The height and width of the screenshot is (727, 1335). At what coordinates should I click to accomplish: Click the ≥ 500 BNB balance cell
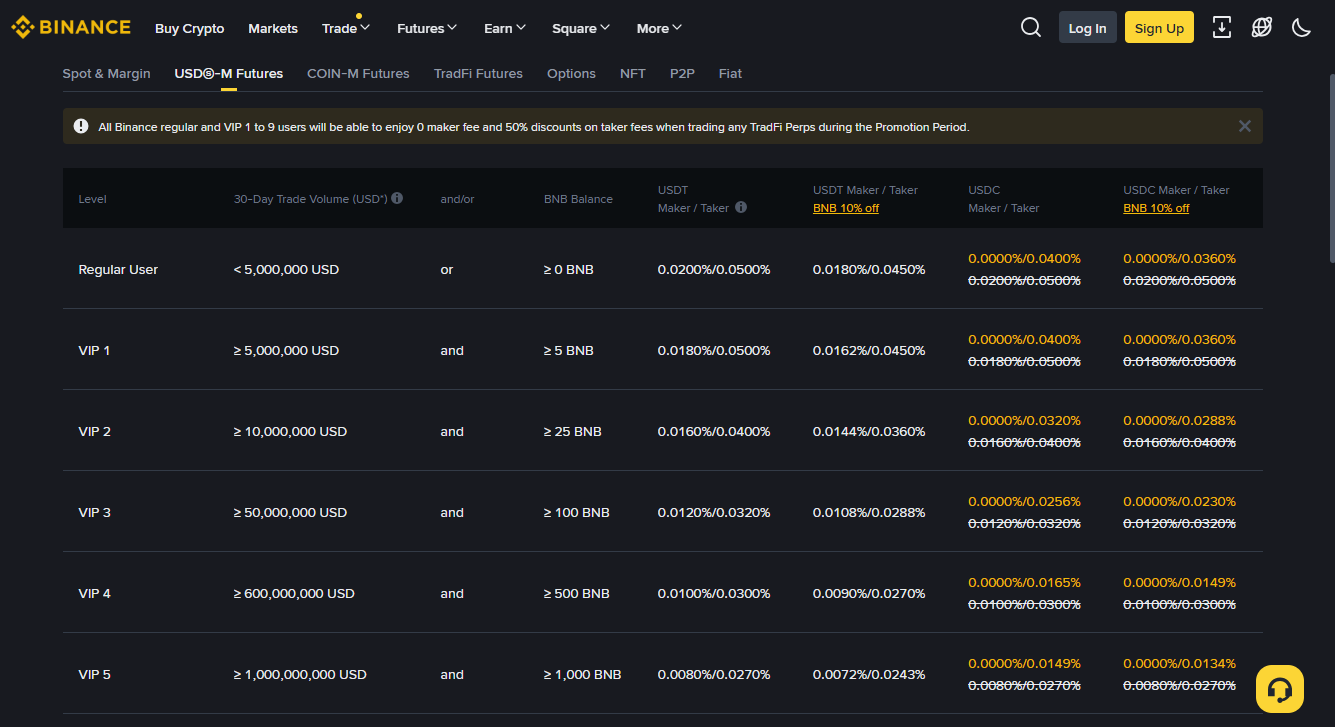tap(577, 593)
